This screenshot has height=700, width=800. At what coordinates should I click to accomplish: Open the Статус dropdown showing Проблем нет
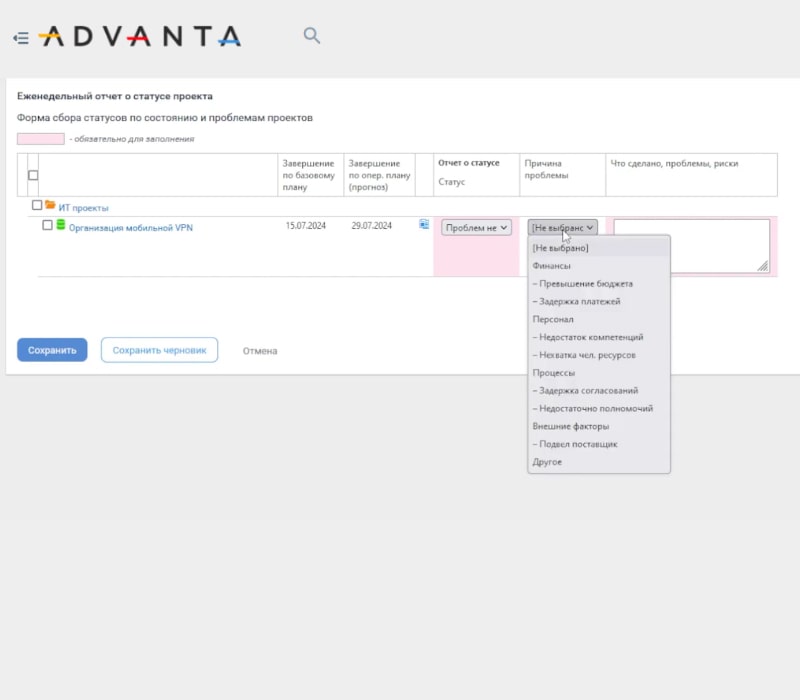pos(476,228)
